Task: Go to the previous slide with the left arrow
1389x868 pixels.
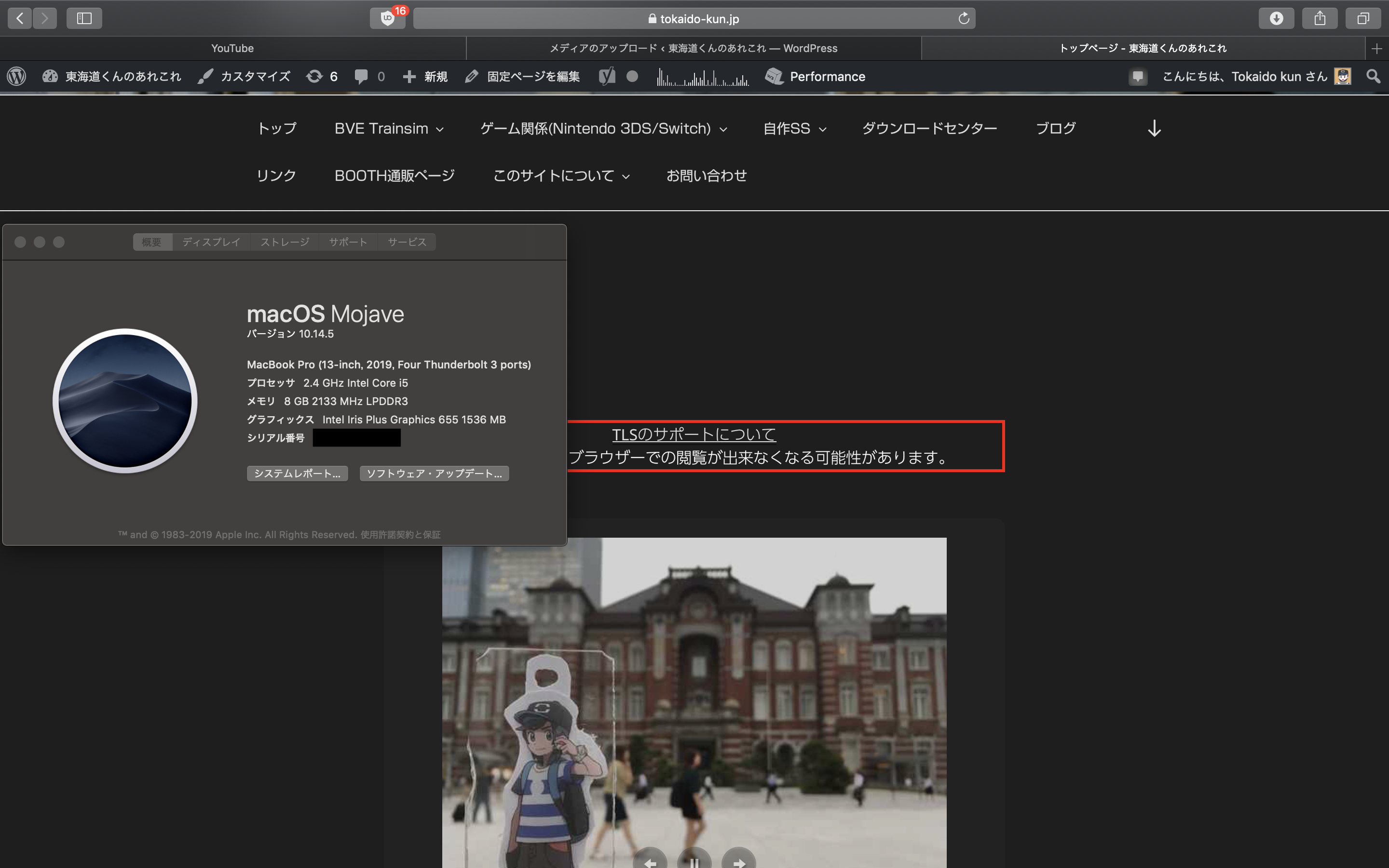Action: (x=650, y=861)
